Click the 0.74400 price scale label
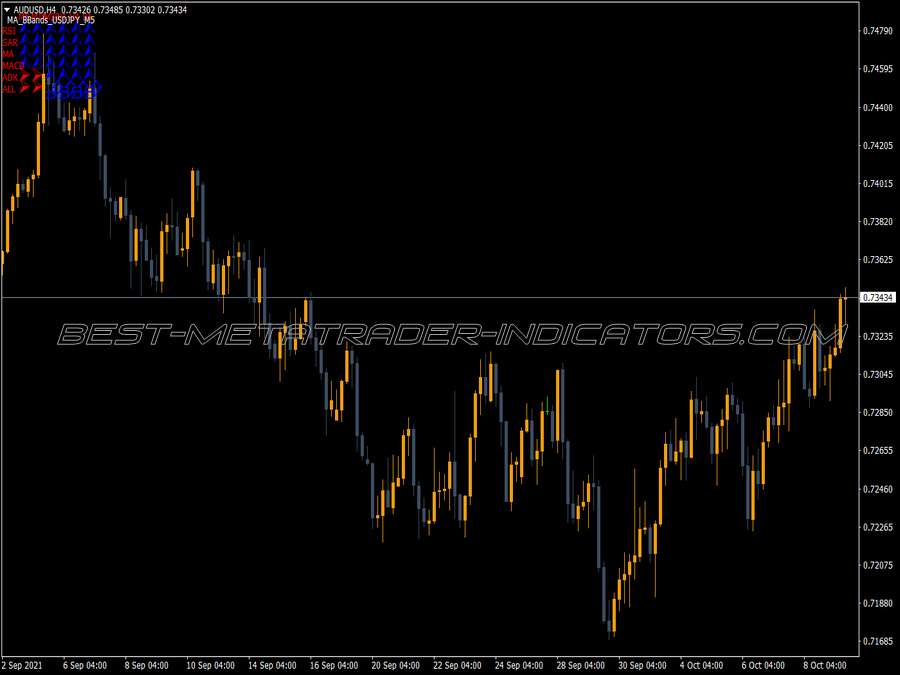This screenshot has height=675, width=900. [x=878, y=107]
